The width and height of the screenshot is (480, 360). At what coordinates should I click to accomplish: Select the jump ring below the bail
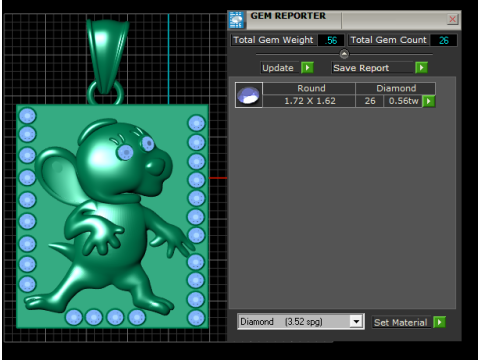[x=105, y=93]
